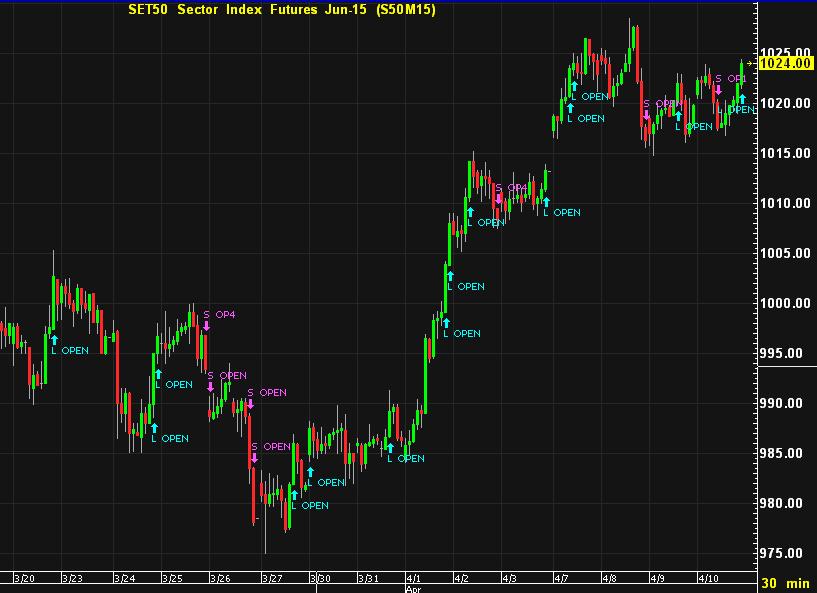Click the L OPEN arrow just before 4/1
This screenshot has height=593, width=817.
tap(390, 447)
